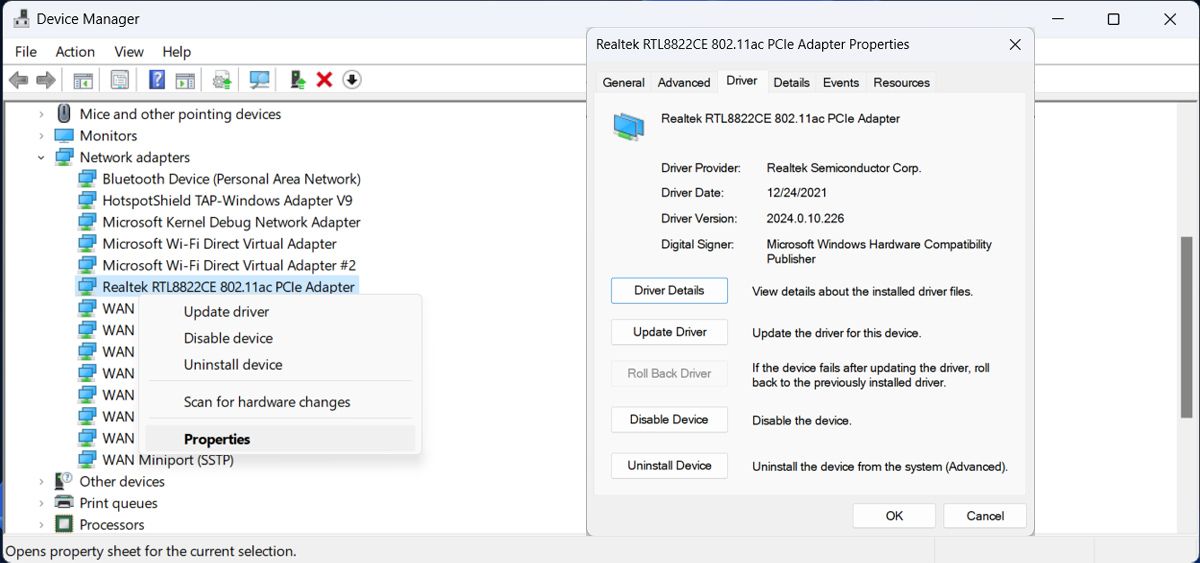
Task: Click the Other devices category icon
Action: (64, 481)
